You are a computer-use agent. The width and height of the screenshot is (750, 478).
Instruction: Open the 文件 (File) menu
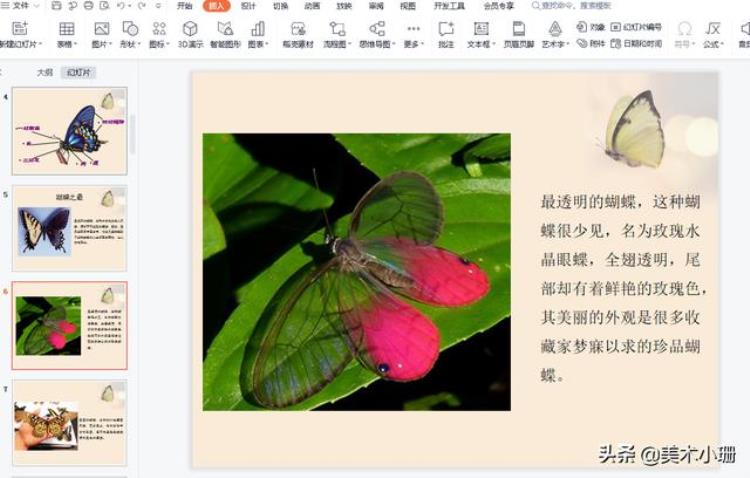(x=19, y=6)
